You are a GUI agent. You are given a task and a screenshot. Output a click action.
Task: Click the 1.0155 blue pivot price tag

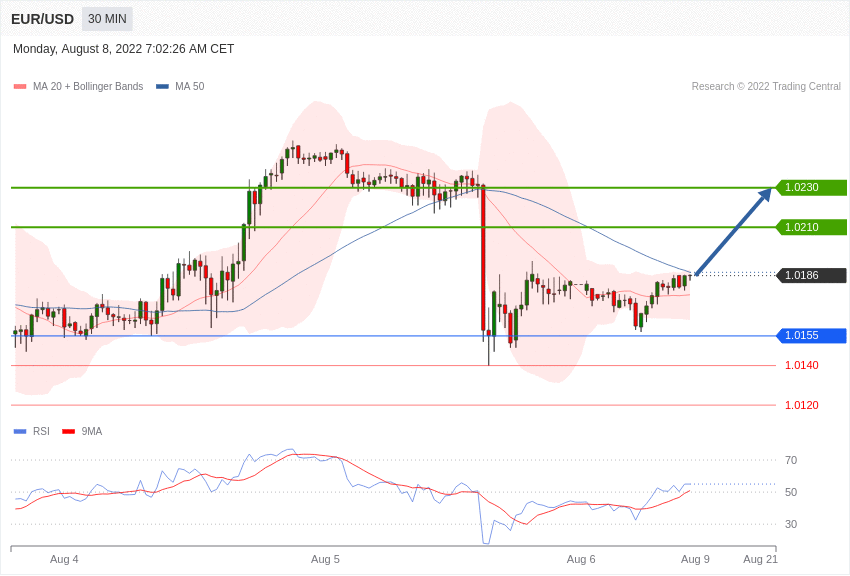pos(812,335)
